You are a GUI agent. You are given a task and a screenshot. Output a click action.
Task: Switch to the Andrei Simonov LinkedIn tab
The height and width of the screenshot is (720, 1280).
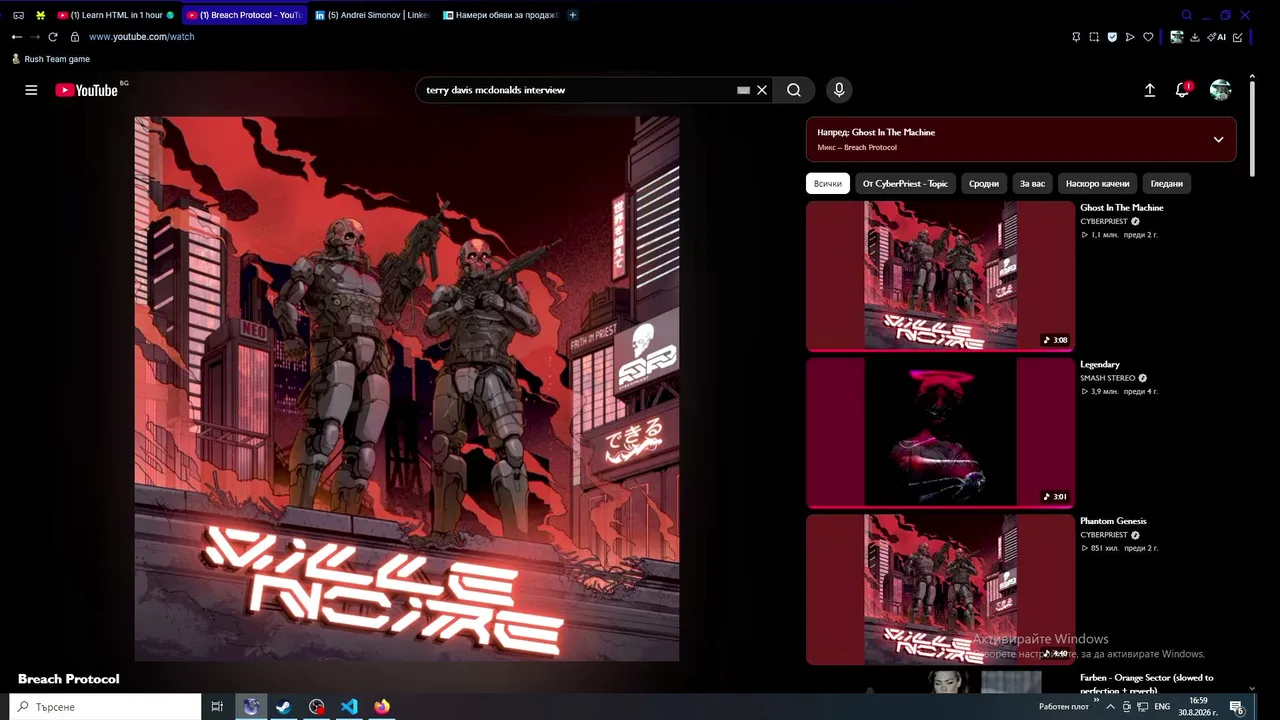coord(372,15)
